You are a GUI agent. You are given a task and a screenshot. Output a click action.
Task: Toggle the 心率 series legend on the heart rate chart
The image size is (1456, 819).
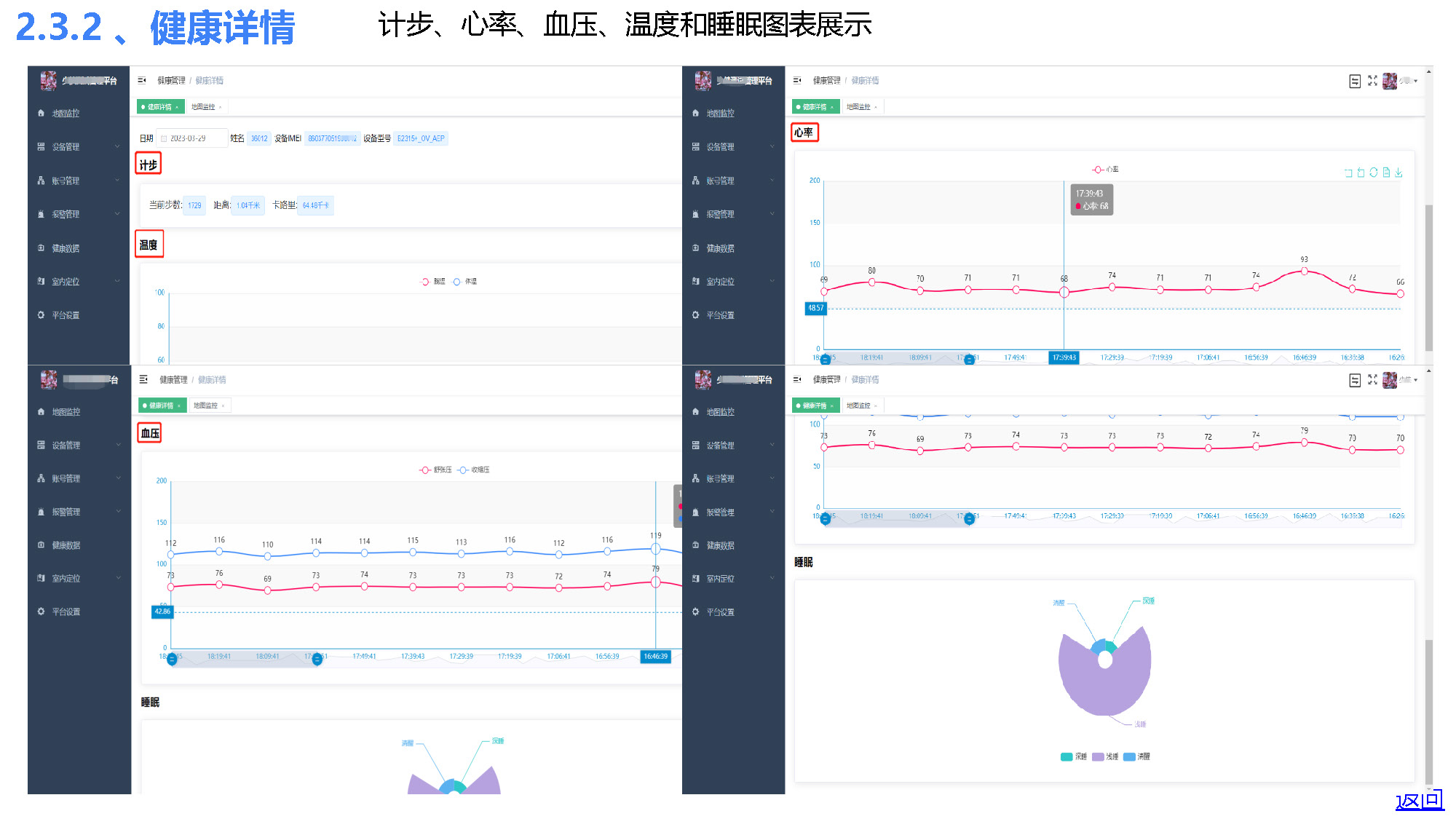tap(1105, 170)
